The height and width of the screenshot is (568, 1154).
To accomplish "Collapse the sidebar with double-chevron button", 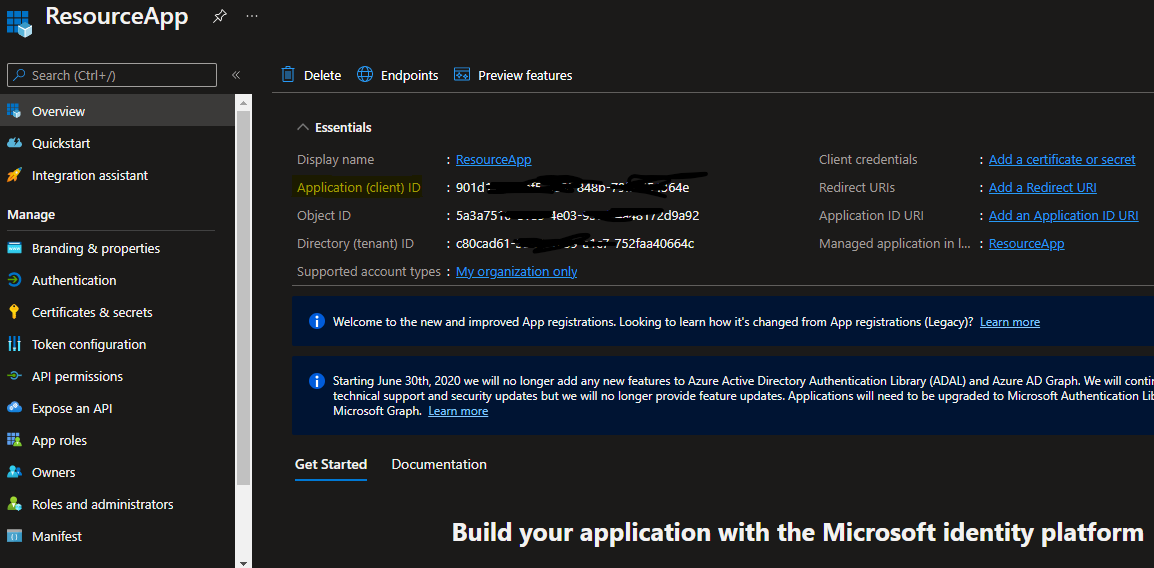I will [x=236, y=75].
